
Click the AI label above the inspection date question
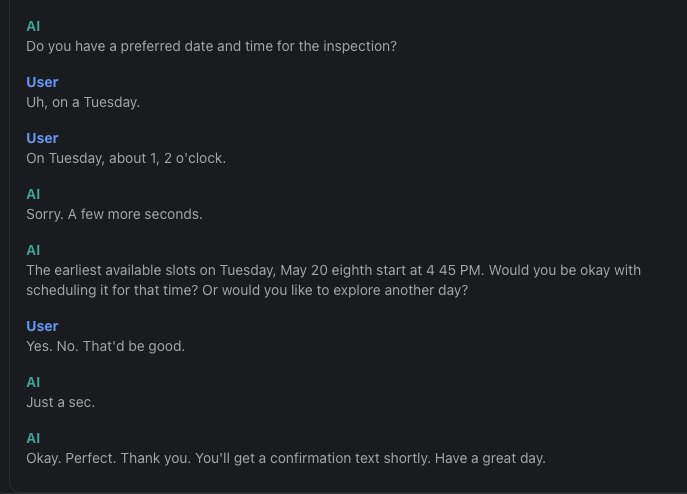[x=33, y=26]
